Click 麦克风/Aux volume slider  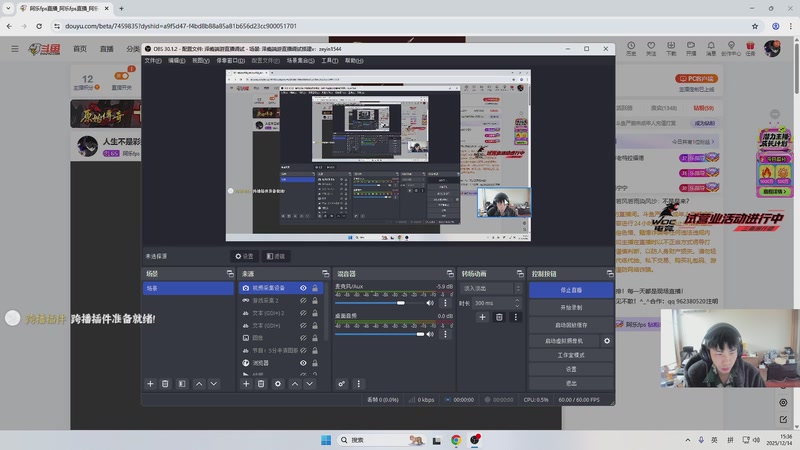[379, 303]
